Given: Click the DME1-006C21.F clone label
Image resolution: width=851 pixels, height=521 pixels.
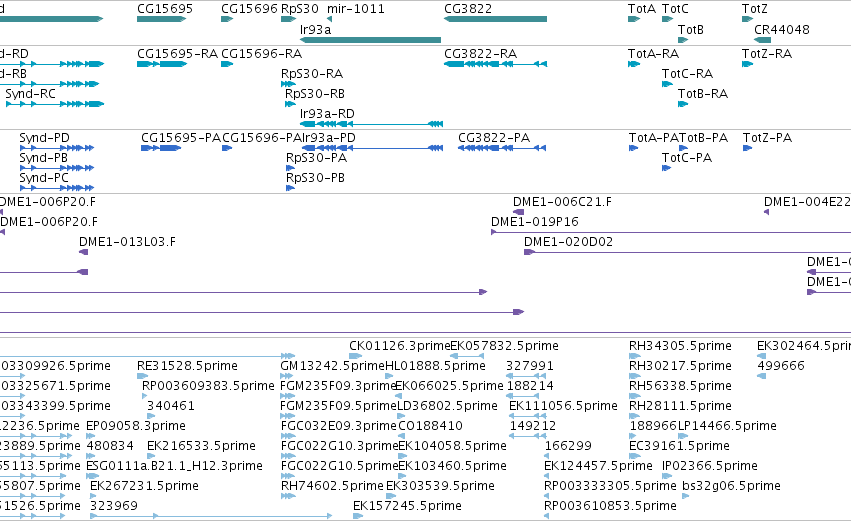Looking at the screenshot, I should pos(562,202).
